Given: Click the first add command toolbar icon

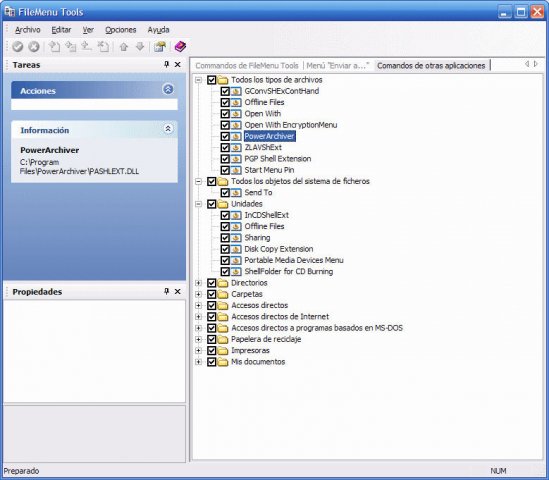Looking at the screenshot, I should coord(54,47).
